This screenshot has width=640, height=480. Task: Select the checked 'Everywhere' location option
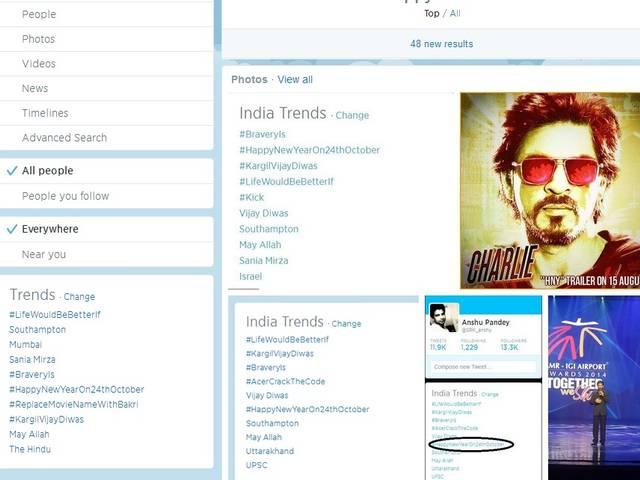point(107,229)
